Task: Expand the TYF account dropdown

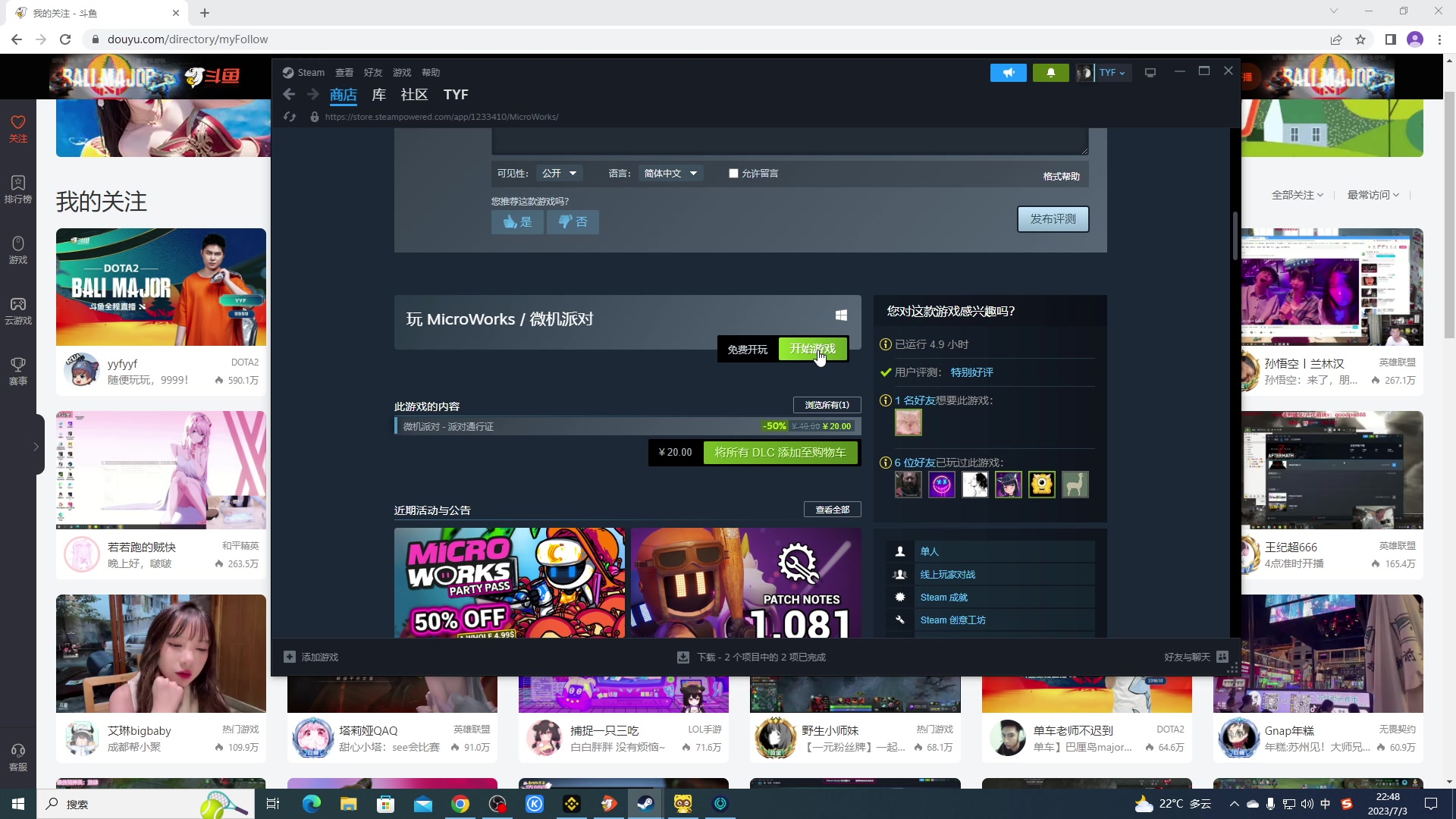Action: (x=1112, y=73)
